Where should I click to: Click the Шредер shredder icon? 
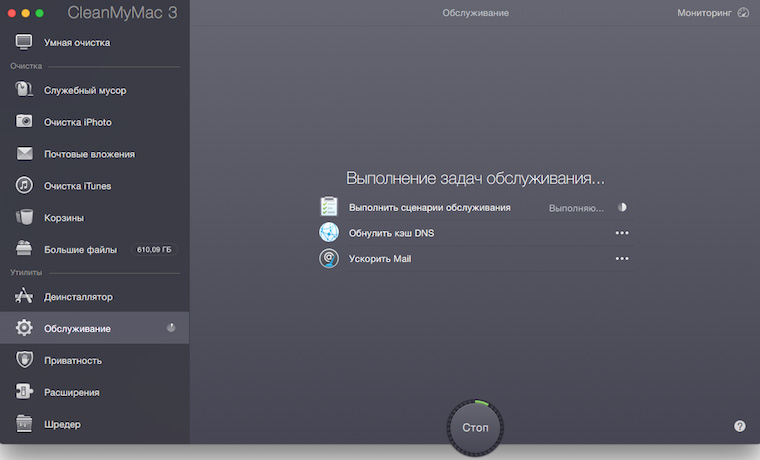[24, 423]
